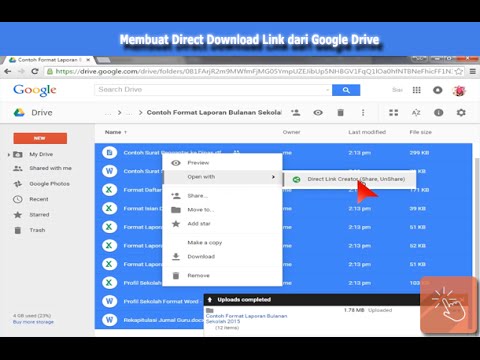This screenshot has width=480, height=360.
Task: Reload the page with refresh icon
Action: [x=35, y=71]
